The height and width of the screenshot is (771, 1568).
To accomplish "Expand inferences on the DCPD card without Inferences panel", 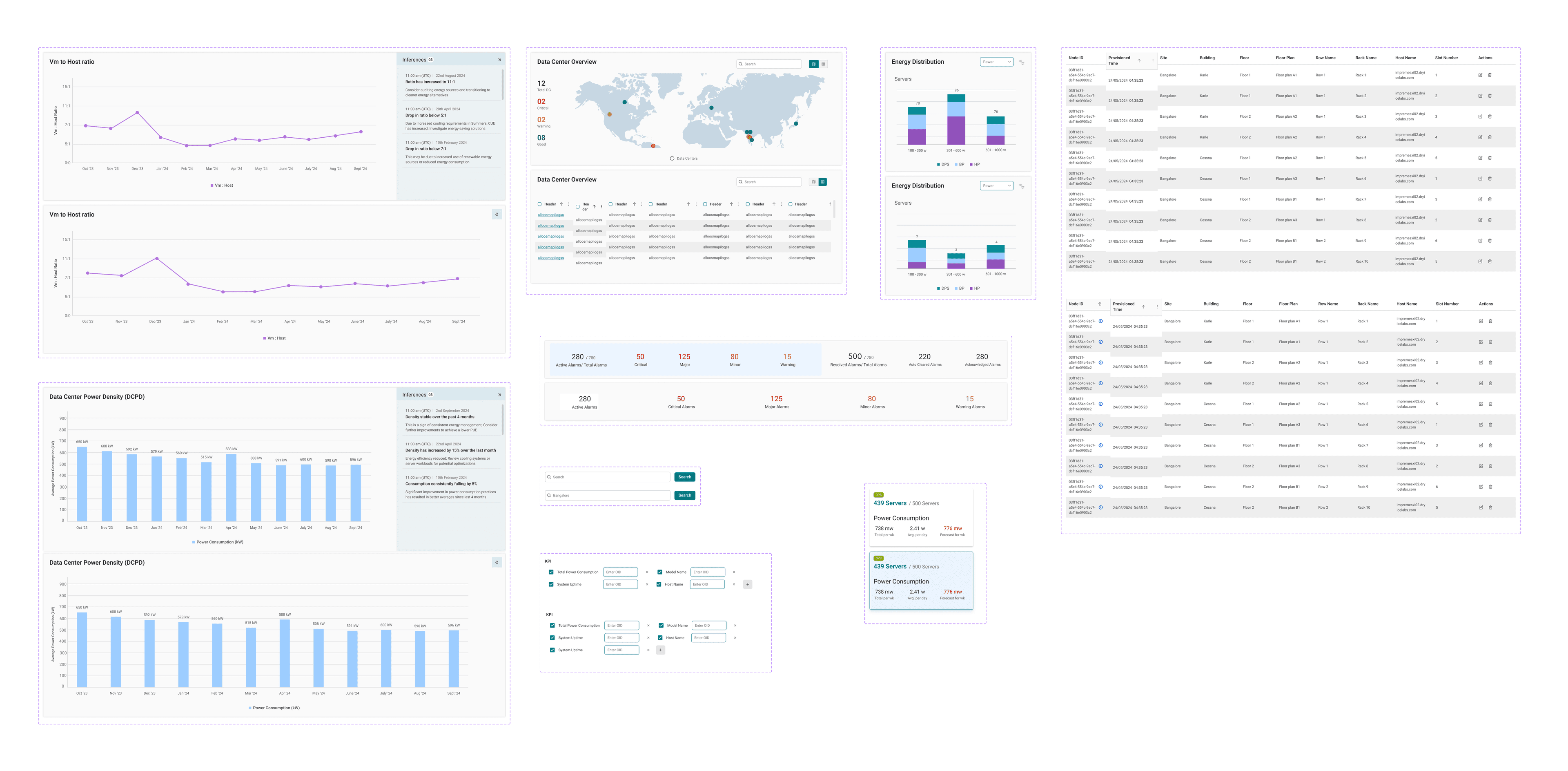I will click(497, 562).
